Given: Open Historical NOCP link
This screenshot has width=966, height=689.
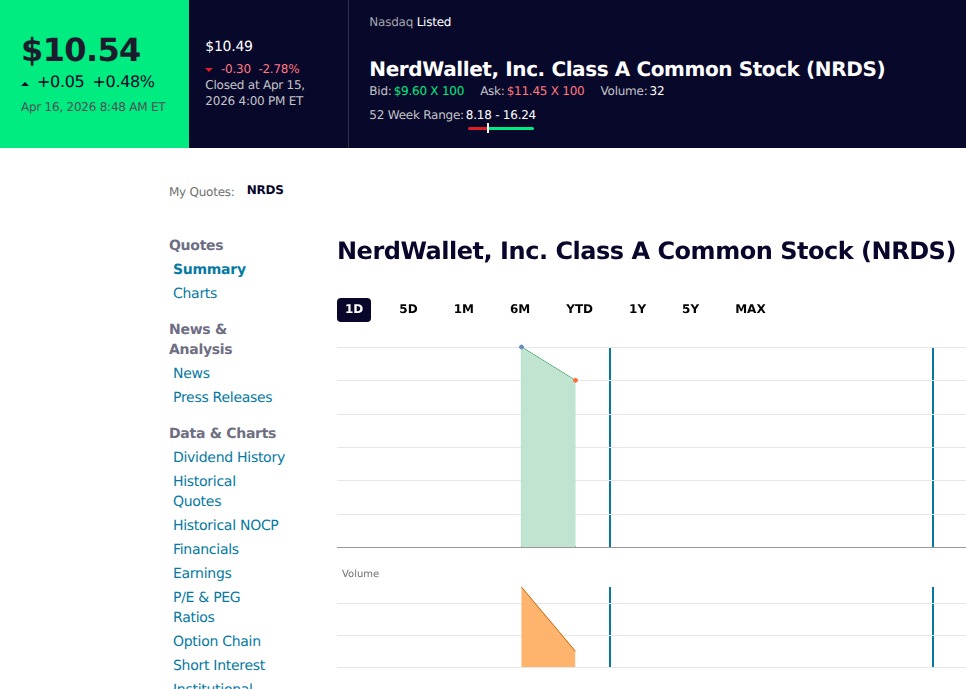Looking at the screenshot, I should [x=225, y=525].
